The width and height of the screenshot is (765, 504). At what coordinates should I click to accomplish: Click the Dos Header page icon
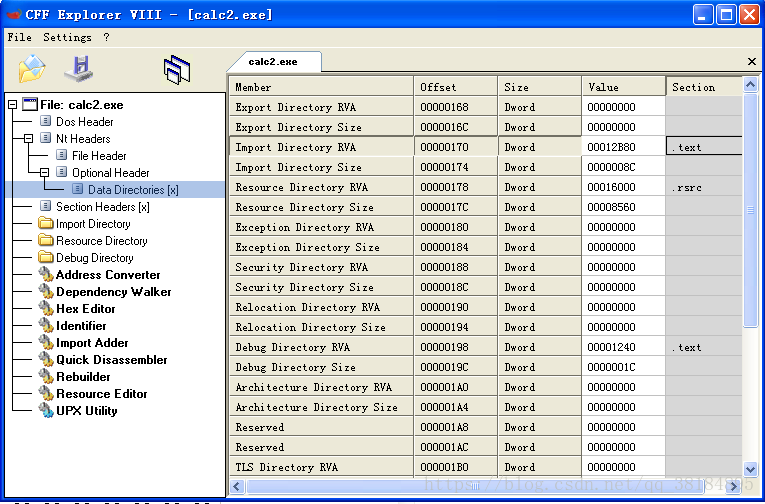click(x=45, y=121)
